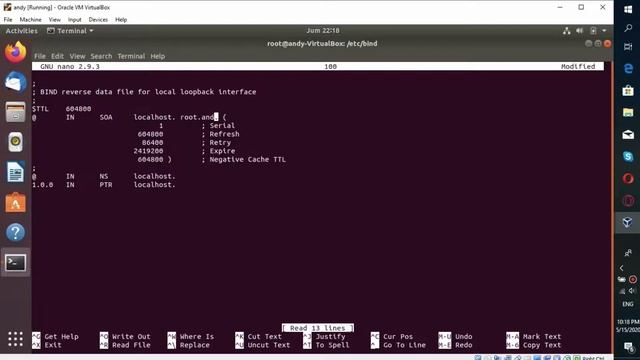Click Windows taskbar volume speaker icon
This screenshot has width=640, height=360.
coord(631,291)
